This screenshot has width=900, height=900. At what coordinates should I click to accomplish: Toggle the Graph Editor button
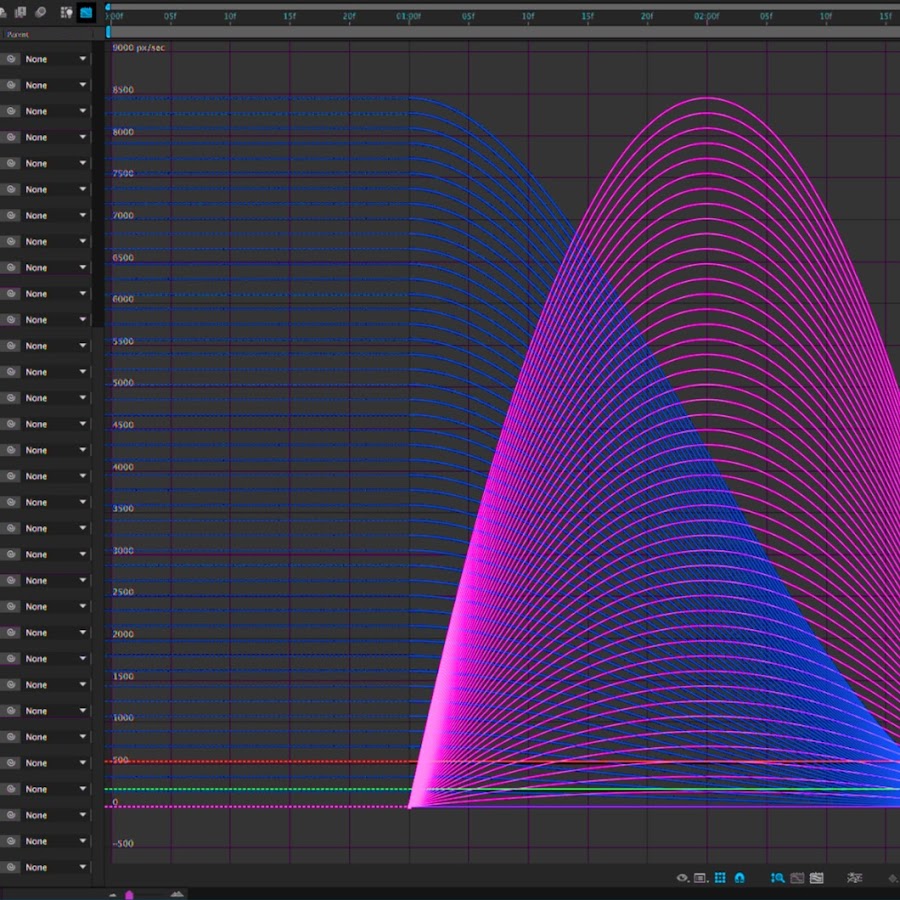tap(87, 13)
